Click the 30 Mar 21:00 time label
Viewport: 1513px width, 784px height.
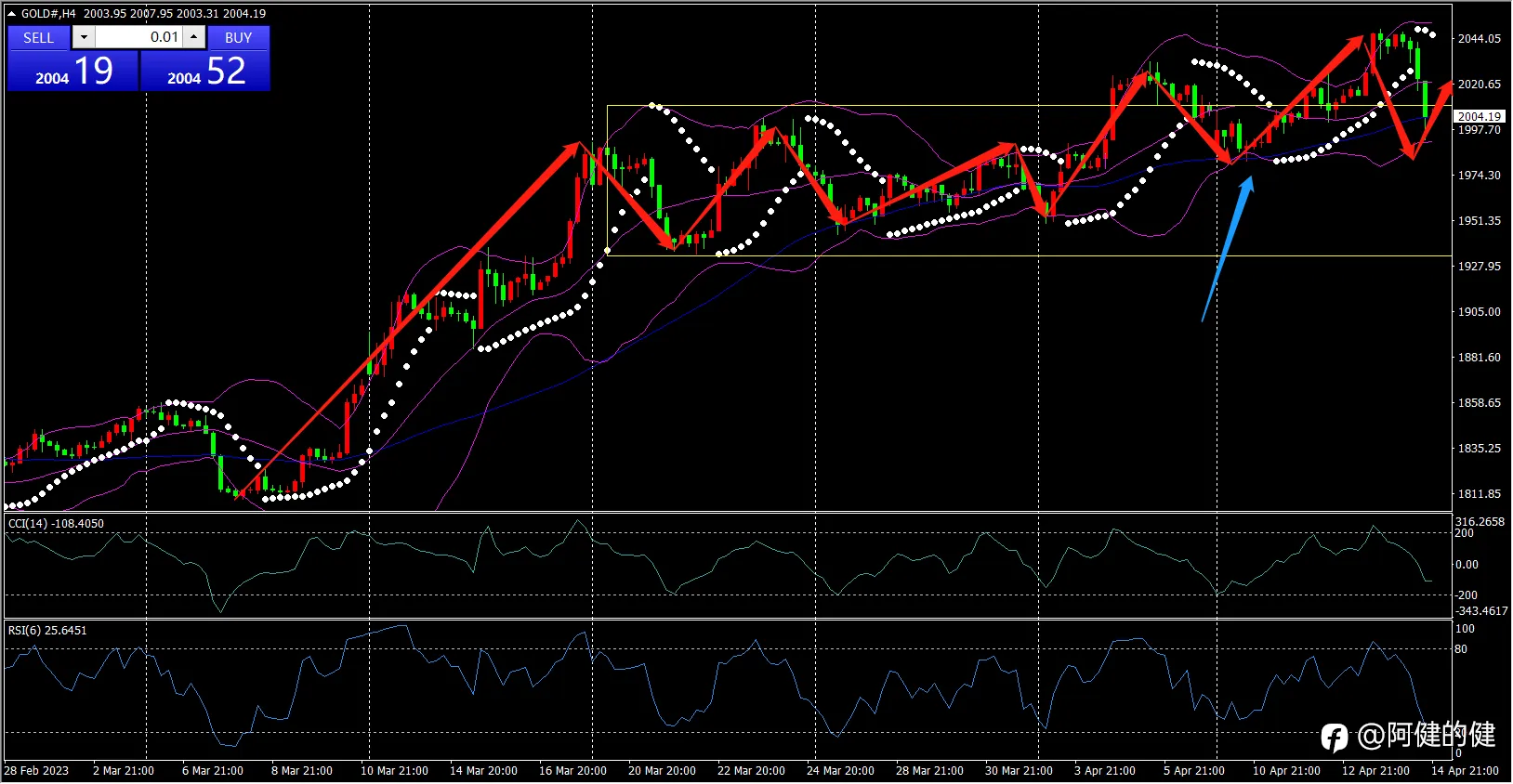[1019, 771]
